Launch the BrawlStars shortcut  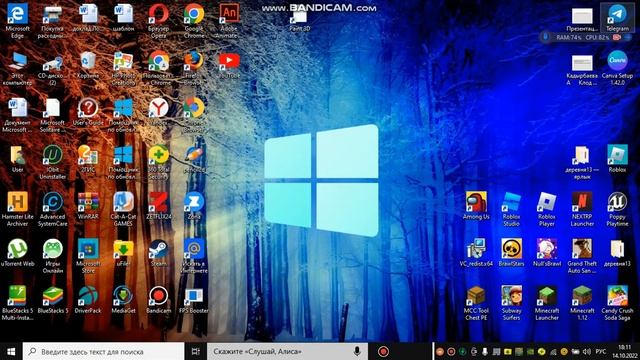(x=511, y=249)
